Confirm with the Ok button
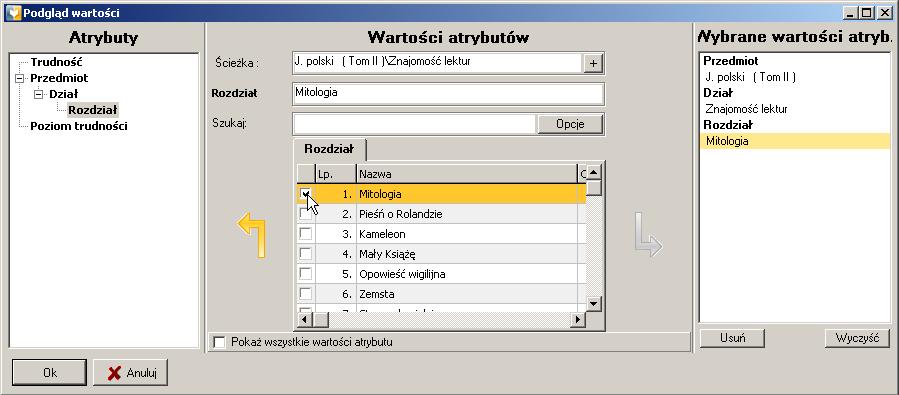 50,373
